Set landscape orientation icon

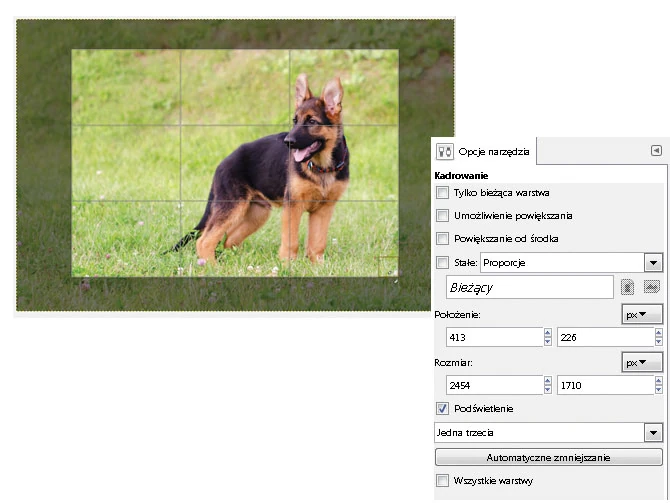point(652,287)
